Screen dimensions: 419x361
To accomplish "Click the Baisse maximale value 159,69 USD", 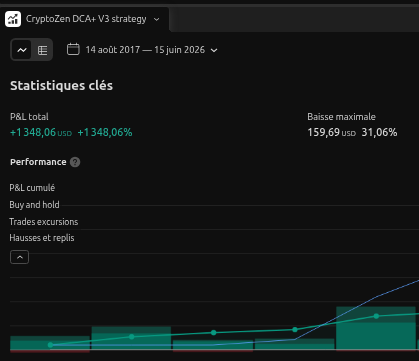I will [x=332, y=133].
